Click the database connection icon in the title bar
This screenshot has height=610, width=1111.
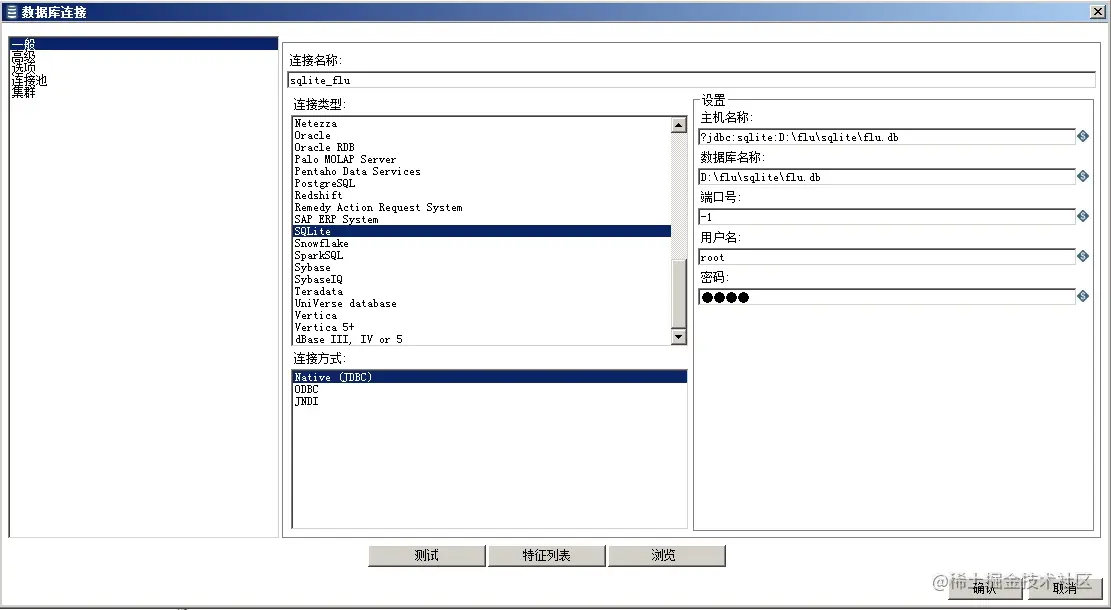pos(12,11)
